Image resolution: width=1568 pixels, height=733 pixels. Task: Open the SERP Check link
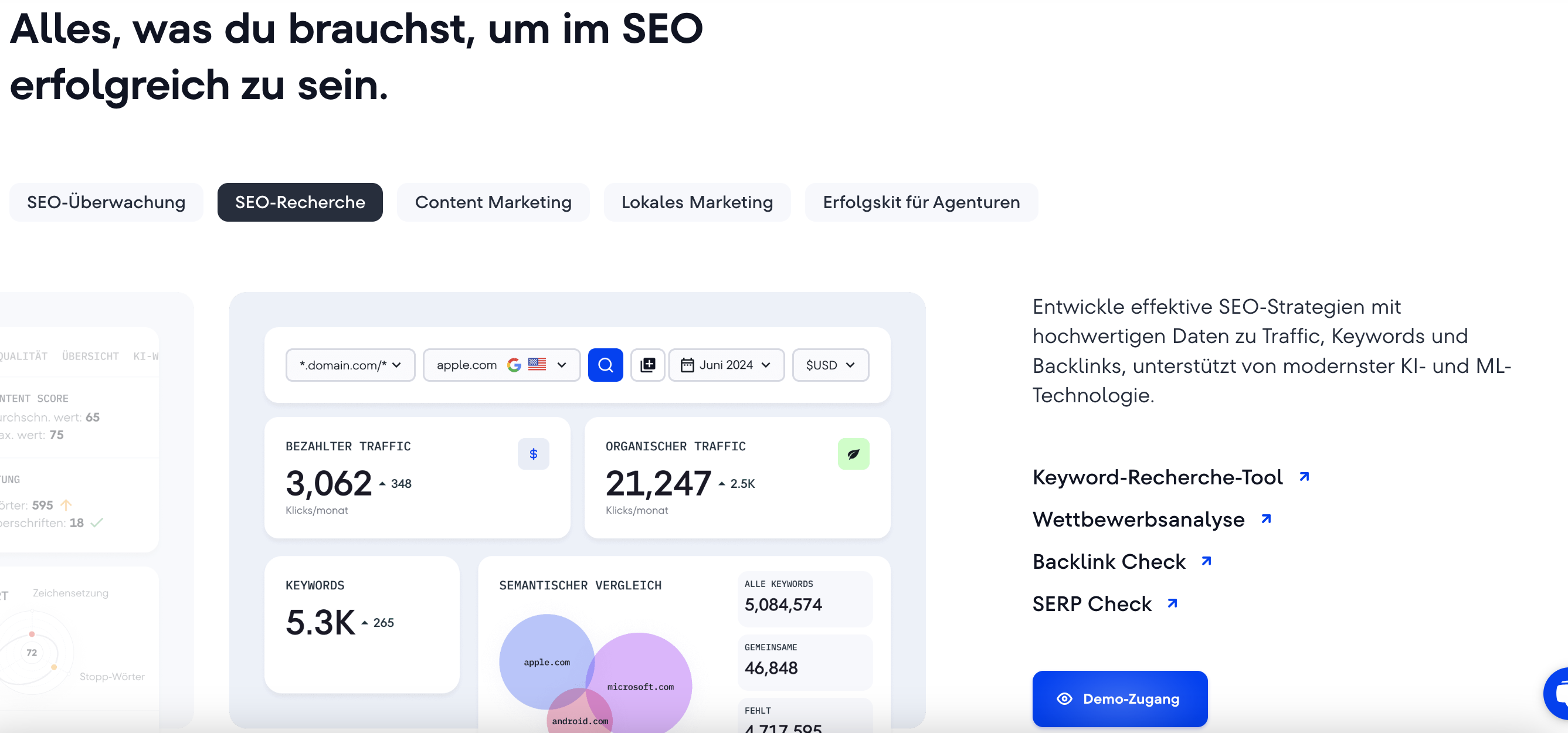point(1092,603)
